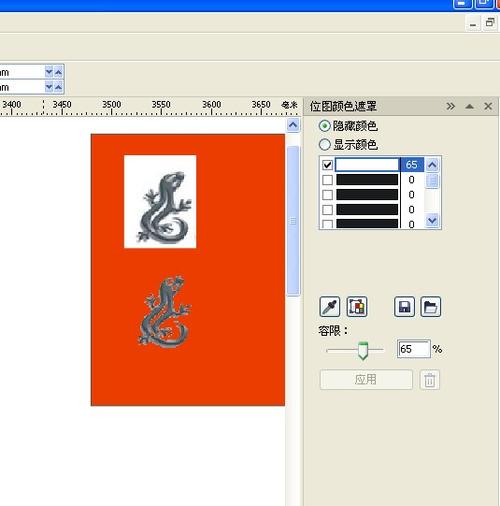Viewport: 500px width, 506px height.
Task: Click lower size field down-arrow spinner
Action: [x=49, y=87]
